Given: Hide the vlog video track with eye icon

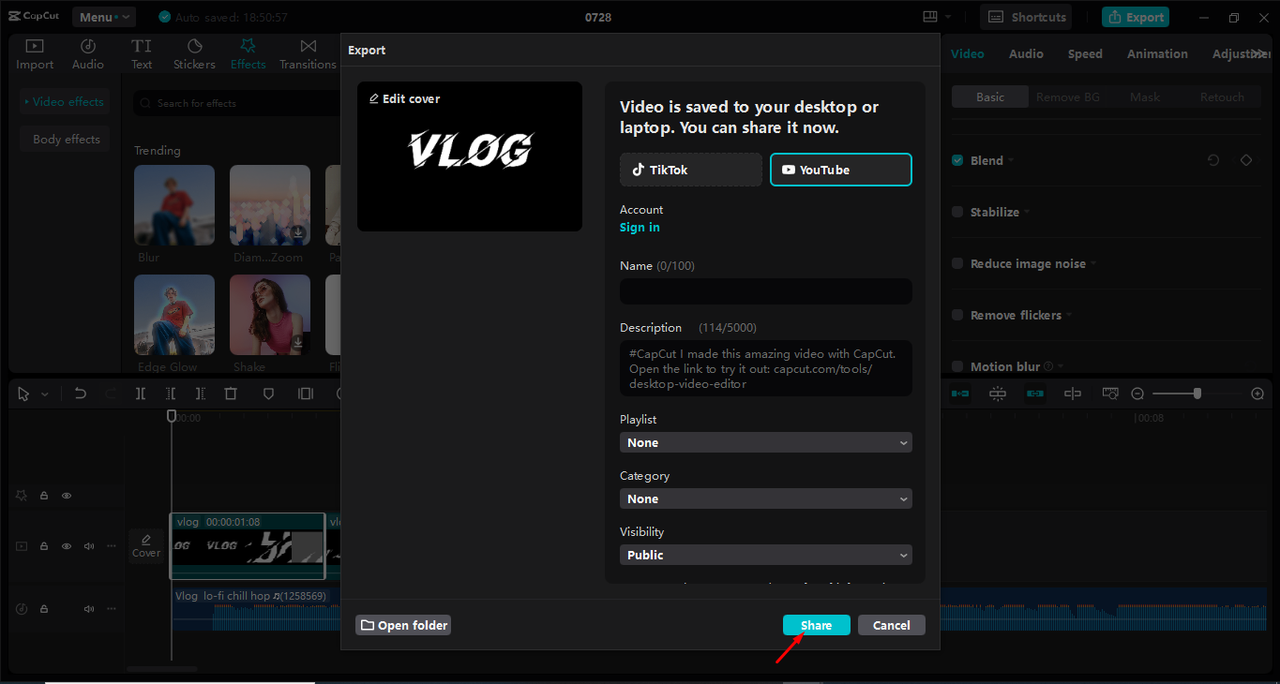Looking at the screenshot, I should click(x=67, y=546).
